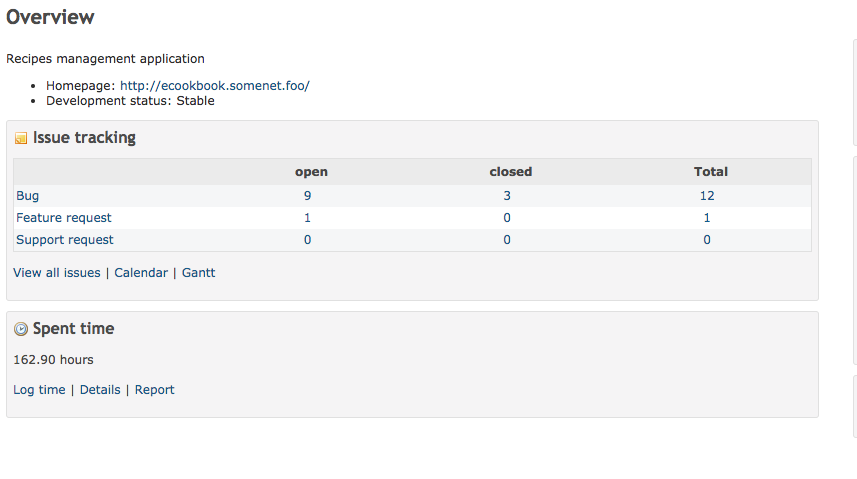Click View all issues link
This screenshot has height=479, width=857.
tap(57, 273)
